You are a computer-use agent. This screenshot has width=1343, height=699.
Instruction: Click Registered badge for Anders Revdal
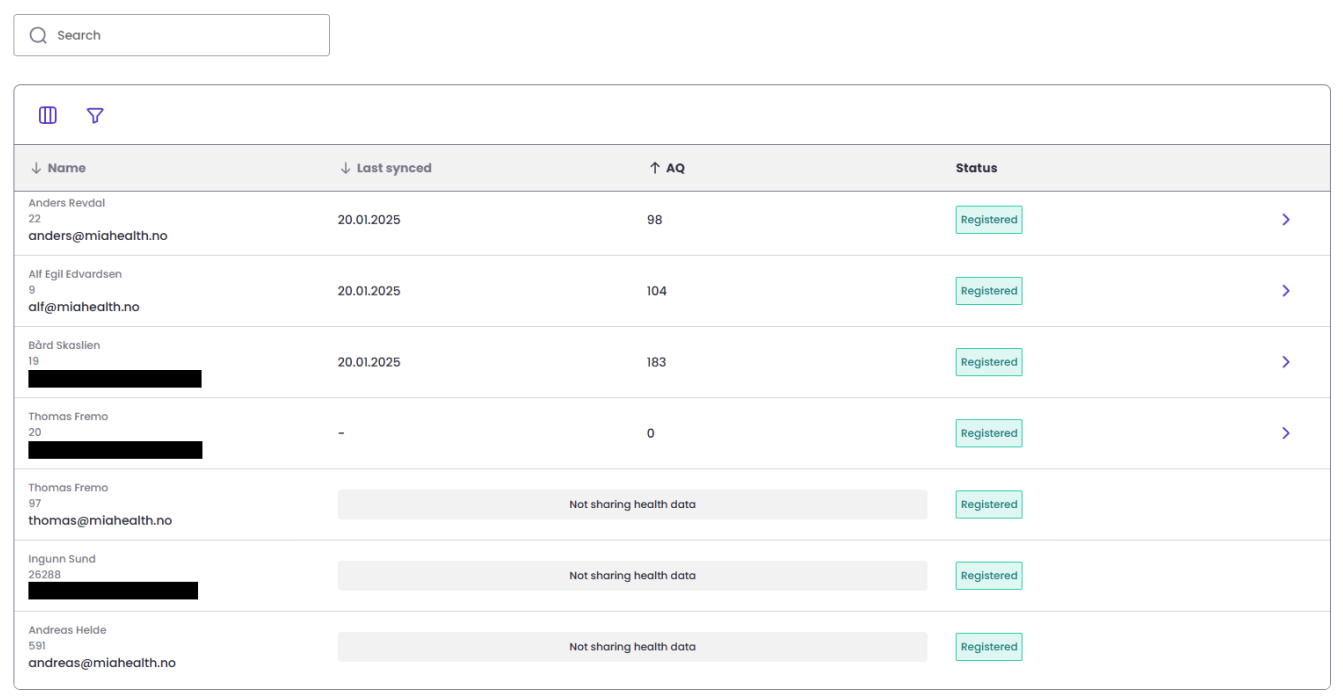(x=988, y=220)
